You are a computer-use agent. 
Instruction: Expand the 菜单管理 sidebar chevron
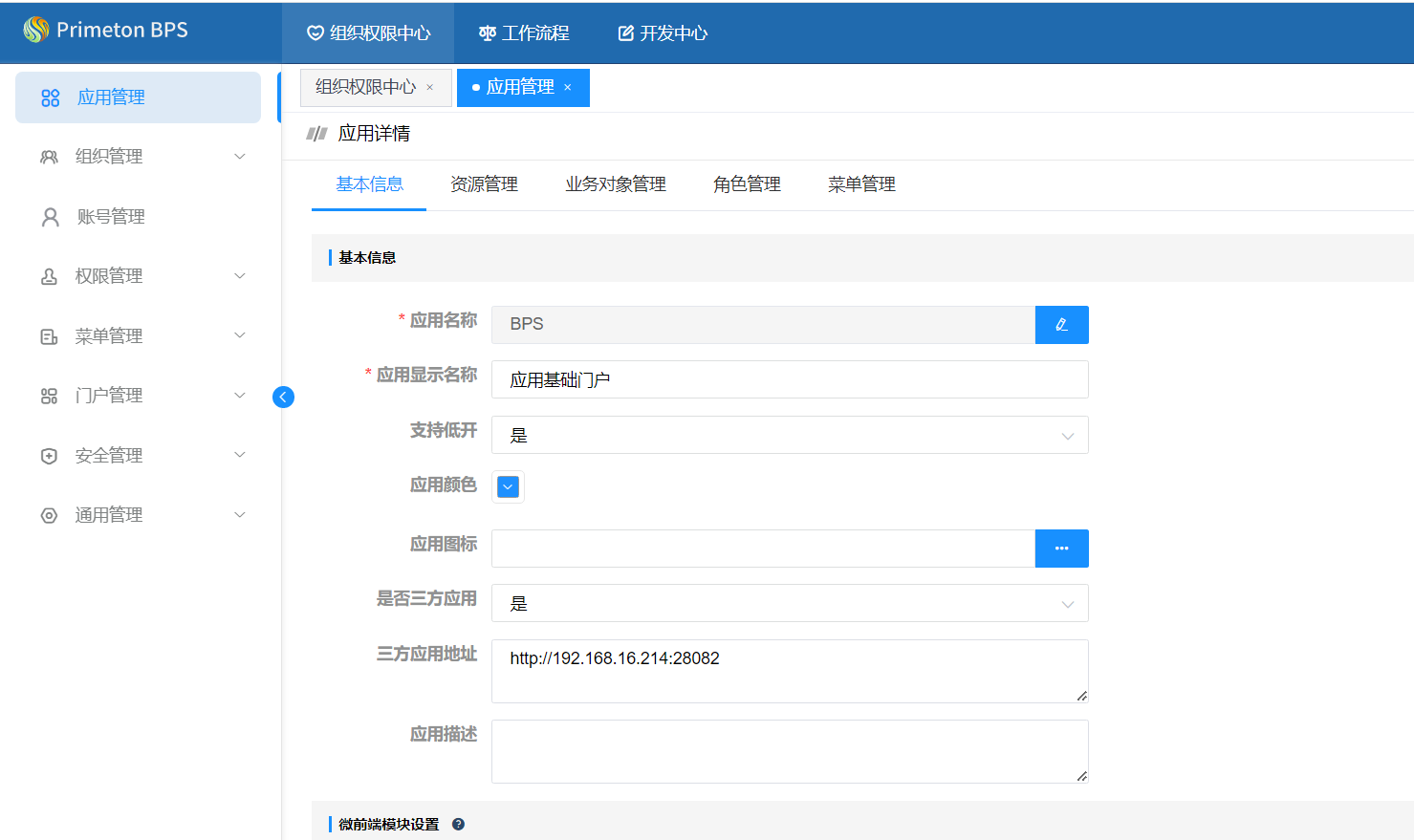(240, 335)
